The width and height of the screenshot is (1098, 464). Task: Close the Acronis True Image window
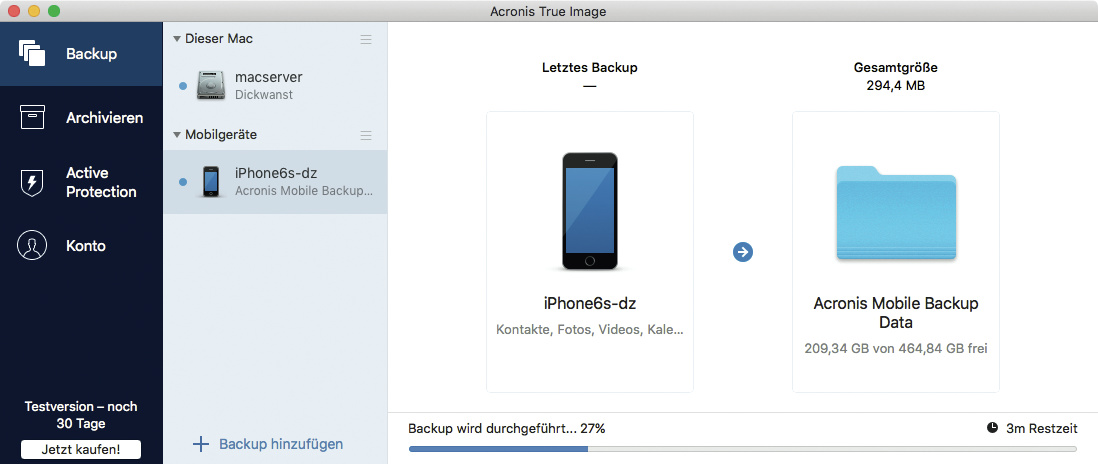(14, 11)
